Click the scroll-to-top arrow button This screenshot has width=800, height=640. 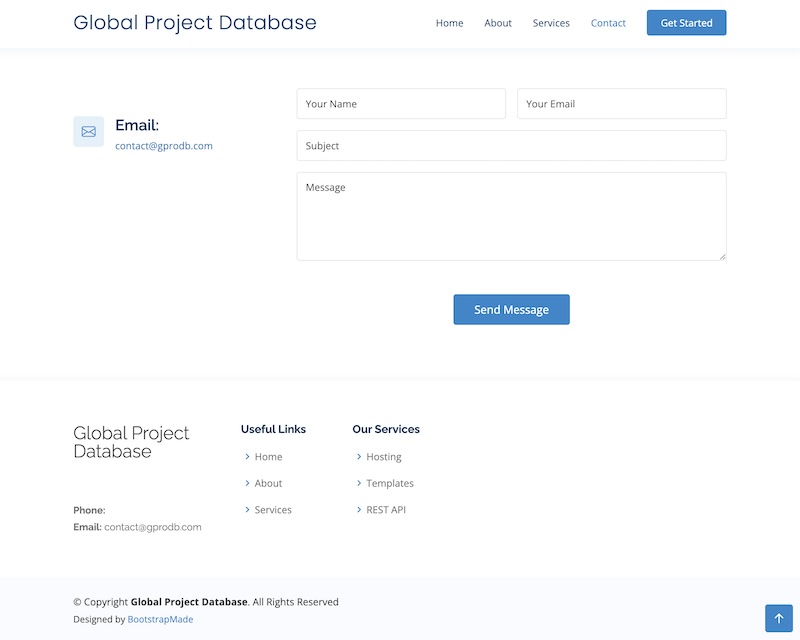coord(778,618)
